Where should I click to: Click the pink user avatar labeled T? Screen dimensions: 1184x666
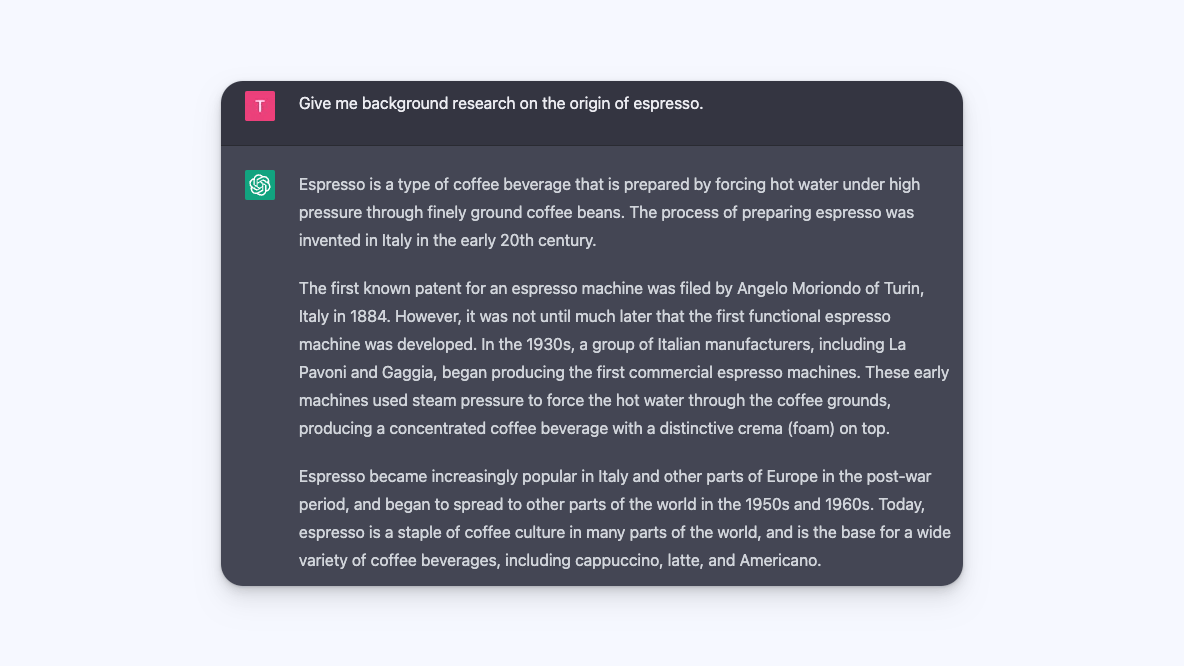(x=260, y=106)
